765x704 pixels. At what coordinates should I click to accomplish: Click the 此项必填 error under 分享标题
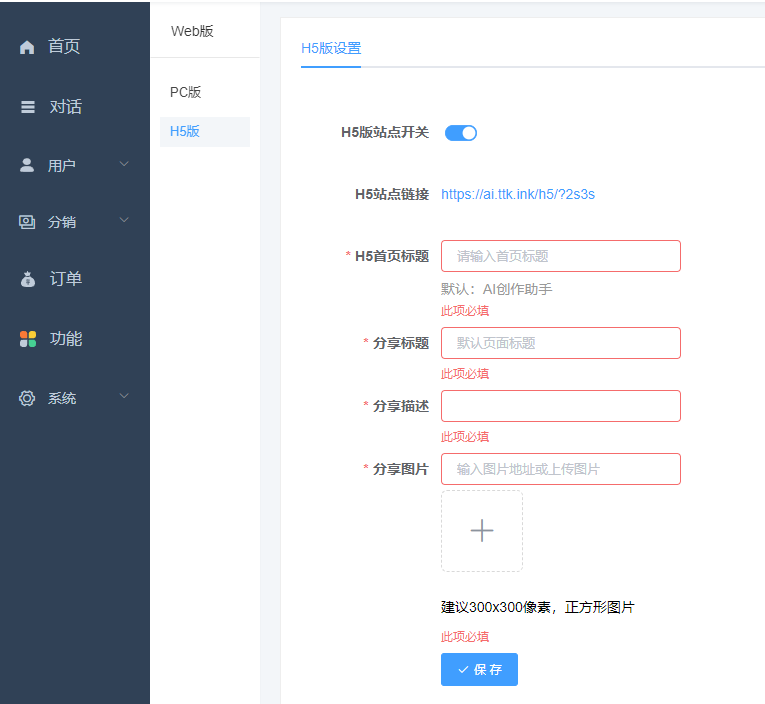tap(465, 374)
